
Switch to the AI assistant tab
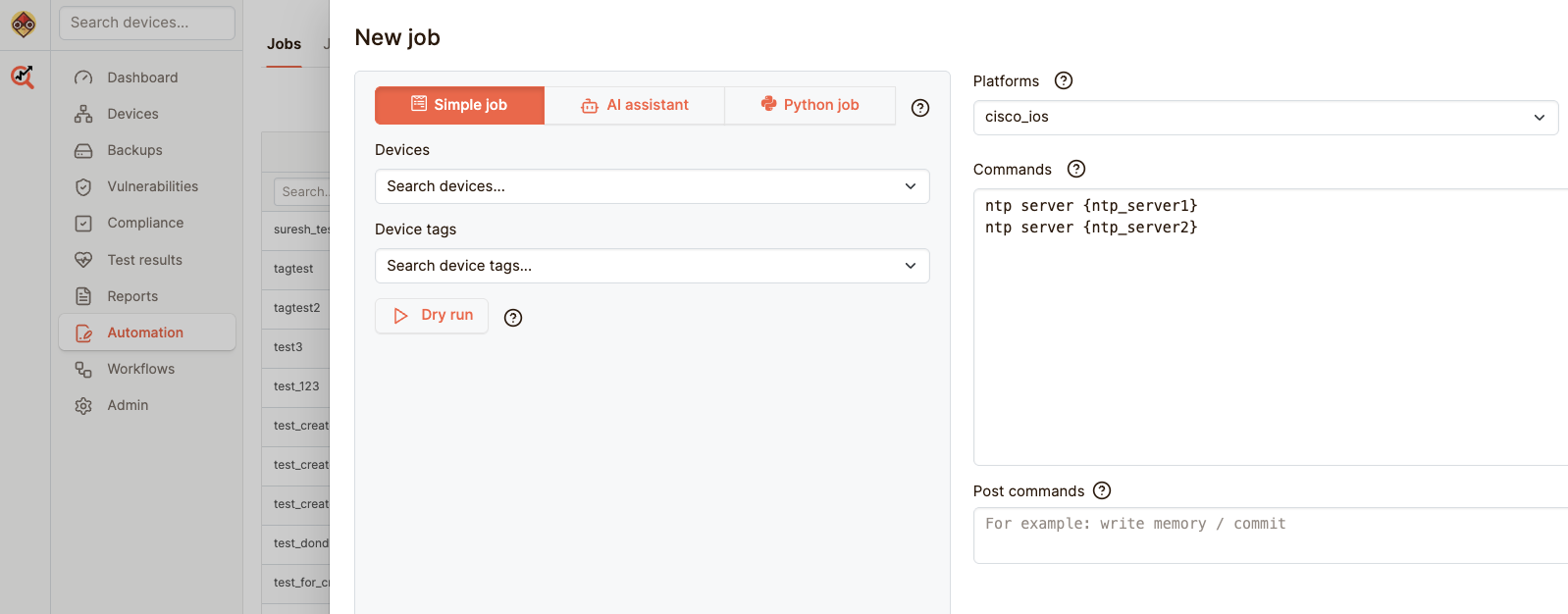pyautogui.click(x=635, y=105)
